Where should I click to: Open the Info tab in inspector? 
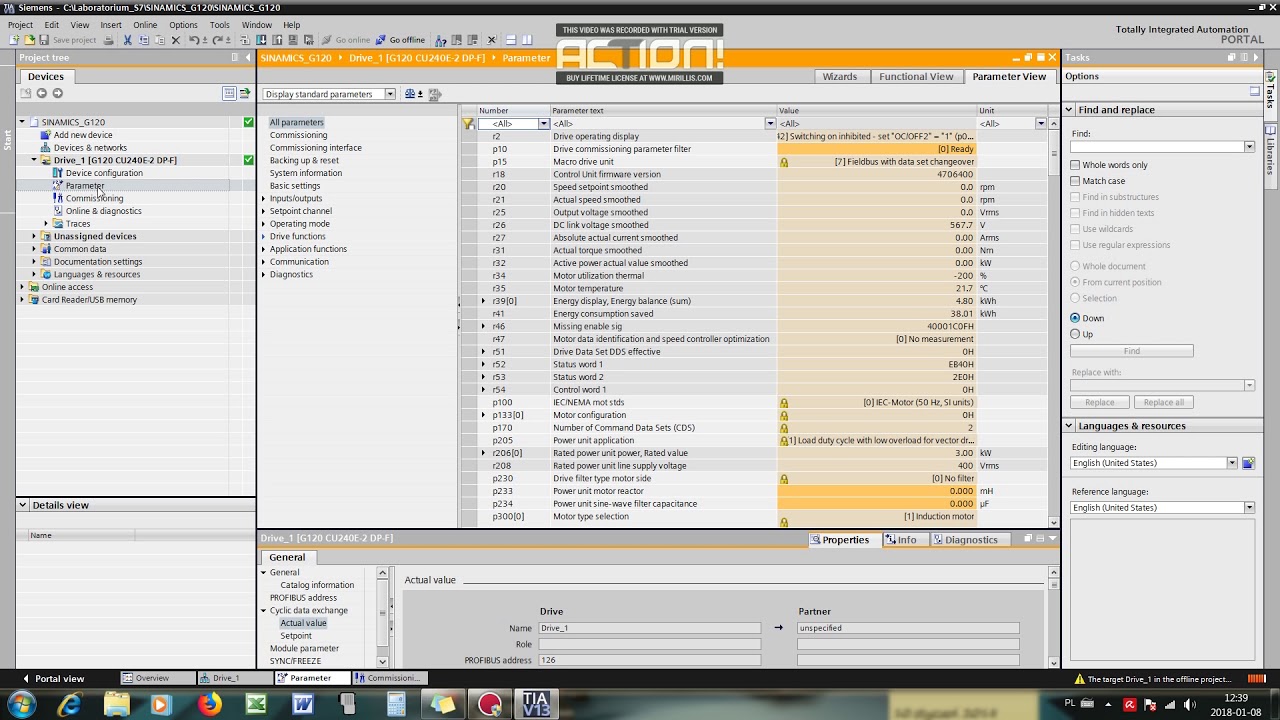(x=900, y=540)
